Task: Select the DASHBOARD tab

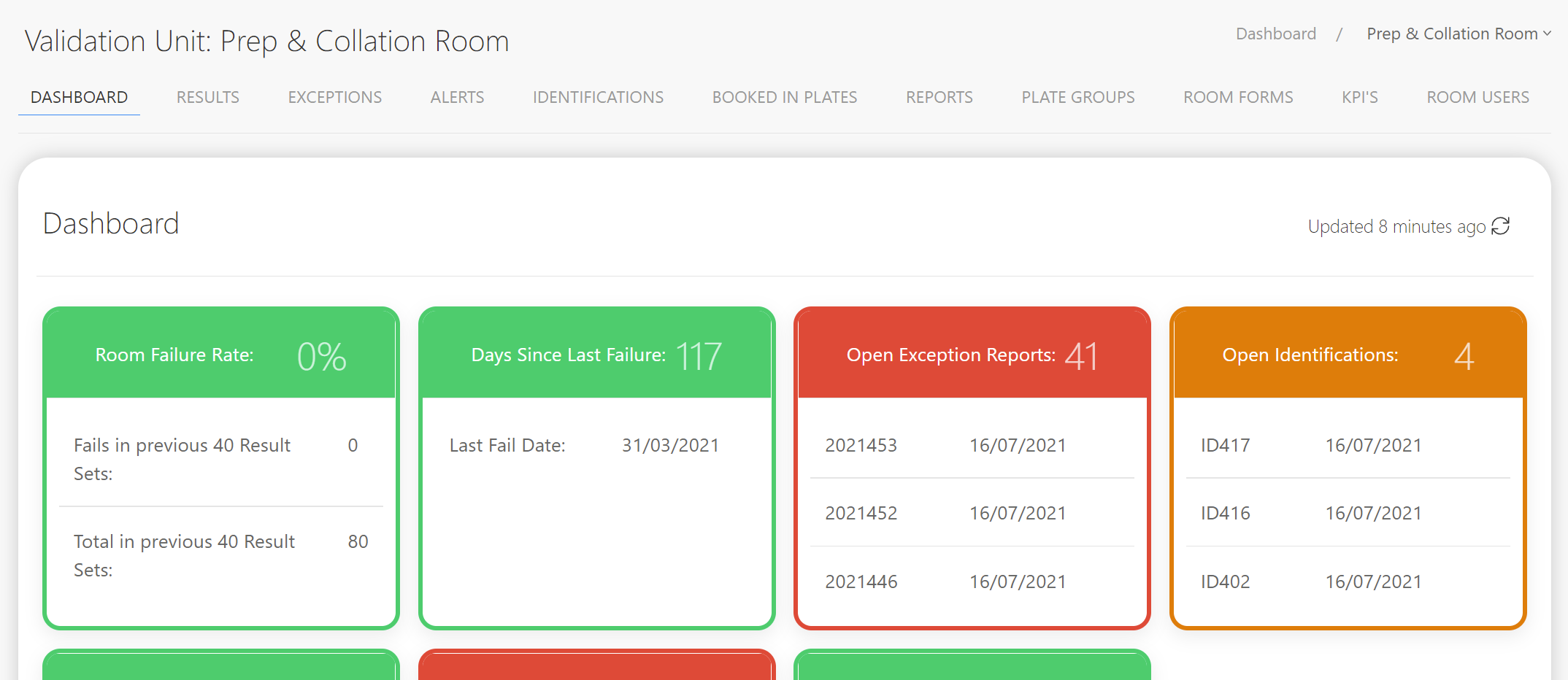Action: pos(79,97)
